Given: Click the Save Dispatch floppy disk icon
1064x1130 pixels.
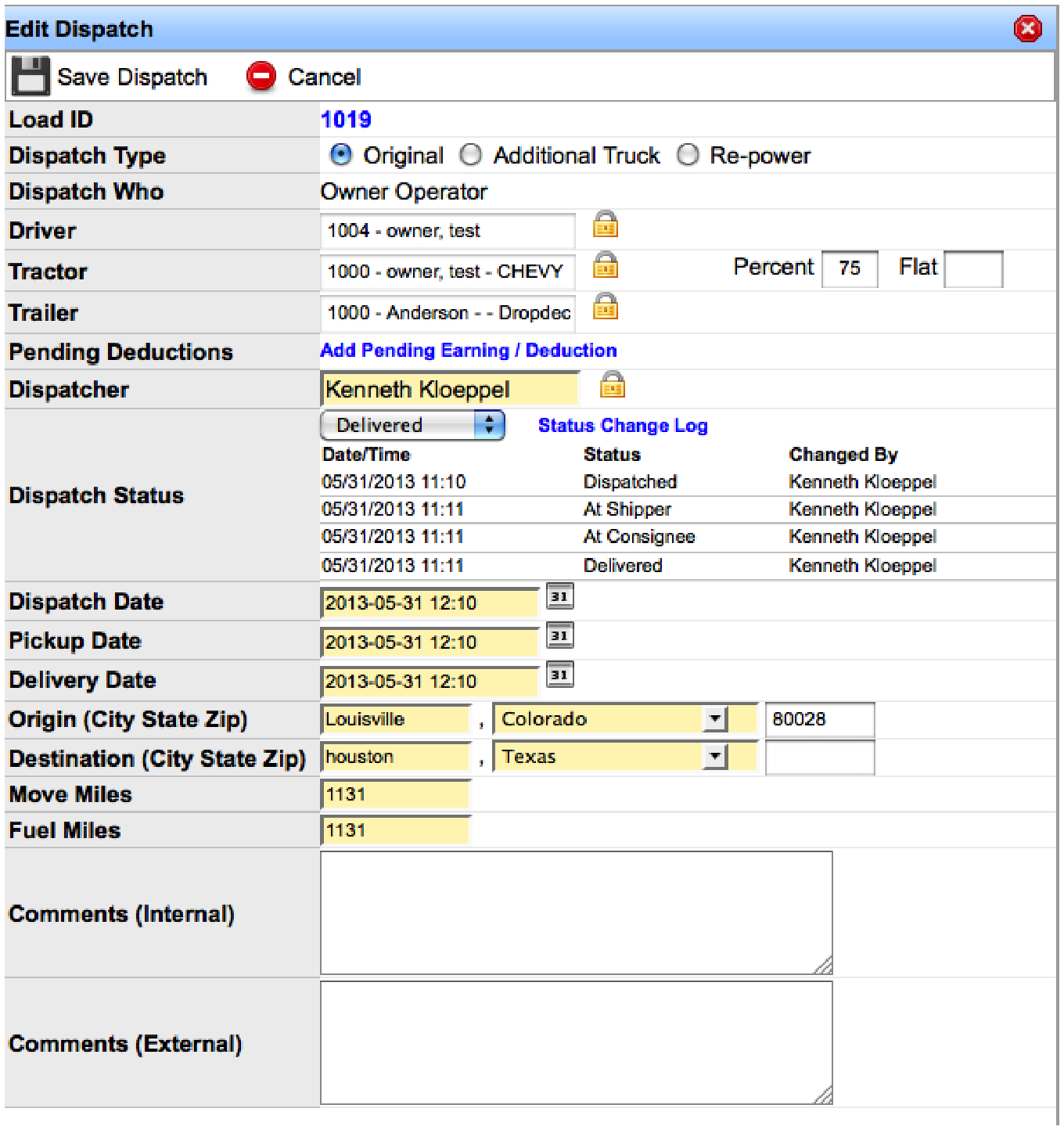Looking at the screenshot, I should [x=31, y=76].
